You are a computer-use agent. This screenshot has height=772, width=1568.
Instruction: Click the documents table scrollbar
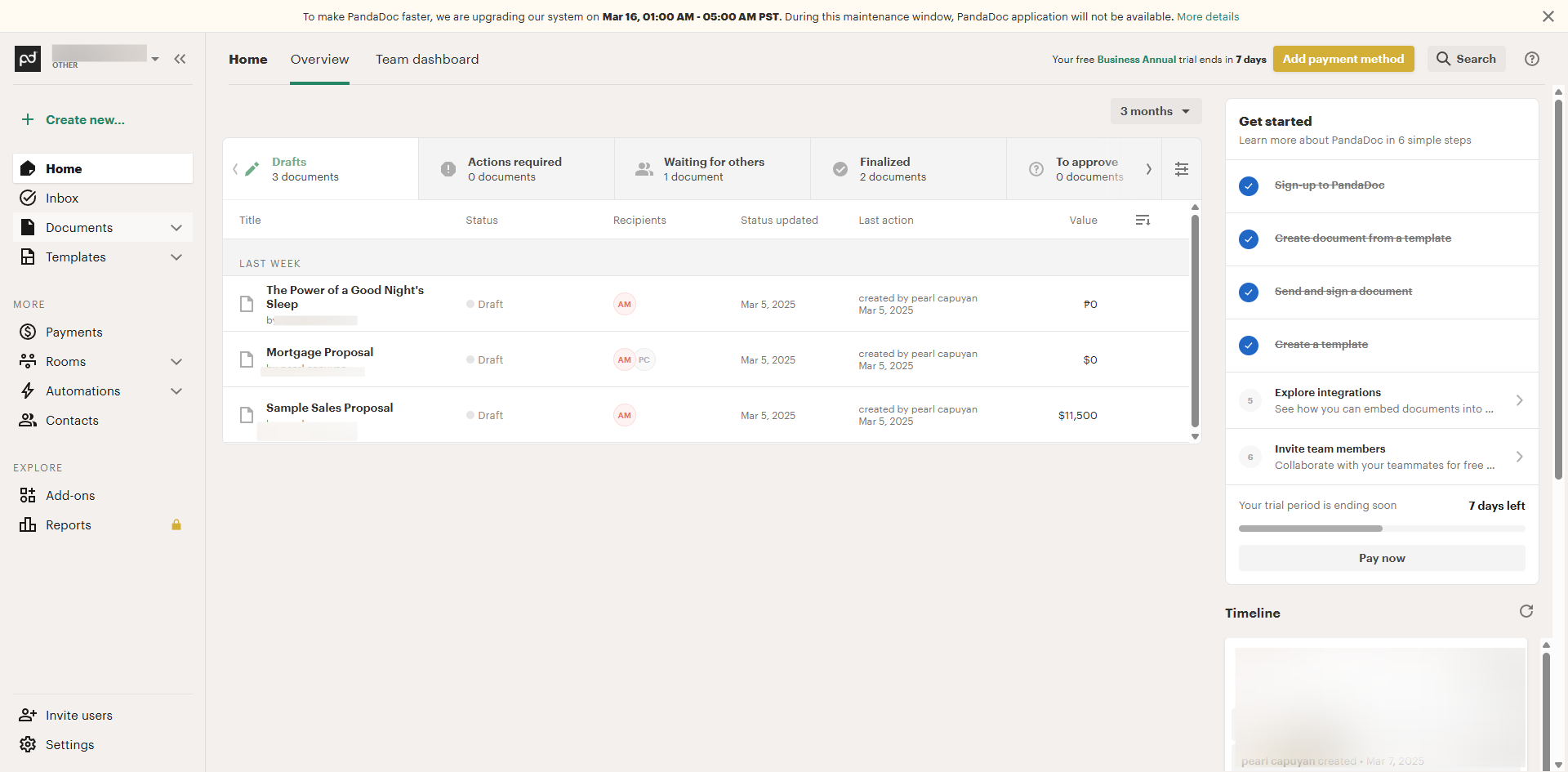click(x=1195, y=320)
